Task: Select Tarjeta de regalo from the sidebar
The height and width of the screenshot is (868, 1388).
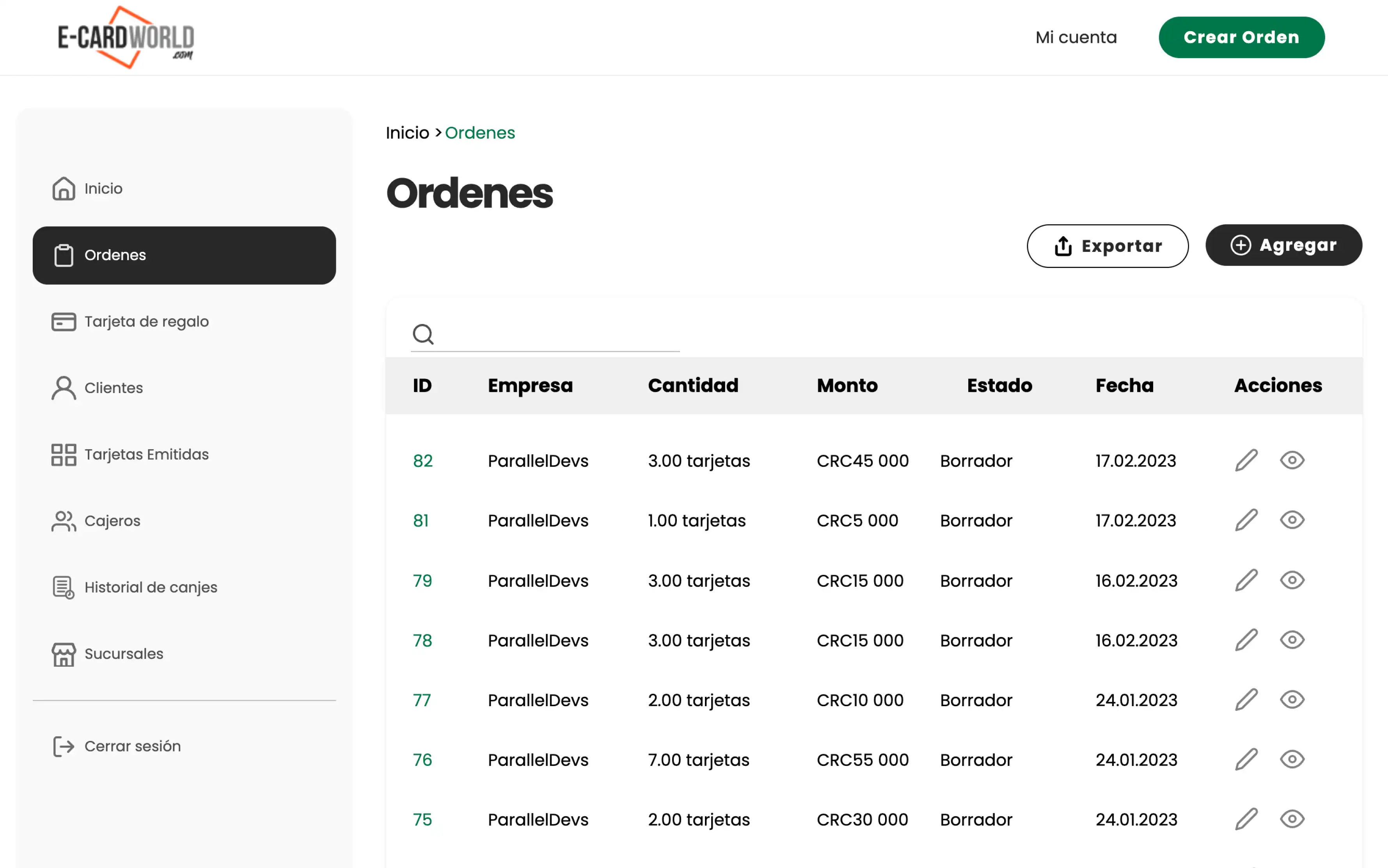Action: click(146, 321)
